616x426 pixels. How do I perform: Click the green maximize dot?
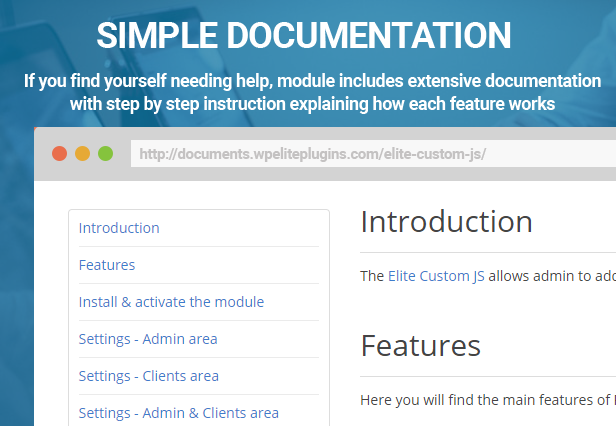[x=105, y=154]
